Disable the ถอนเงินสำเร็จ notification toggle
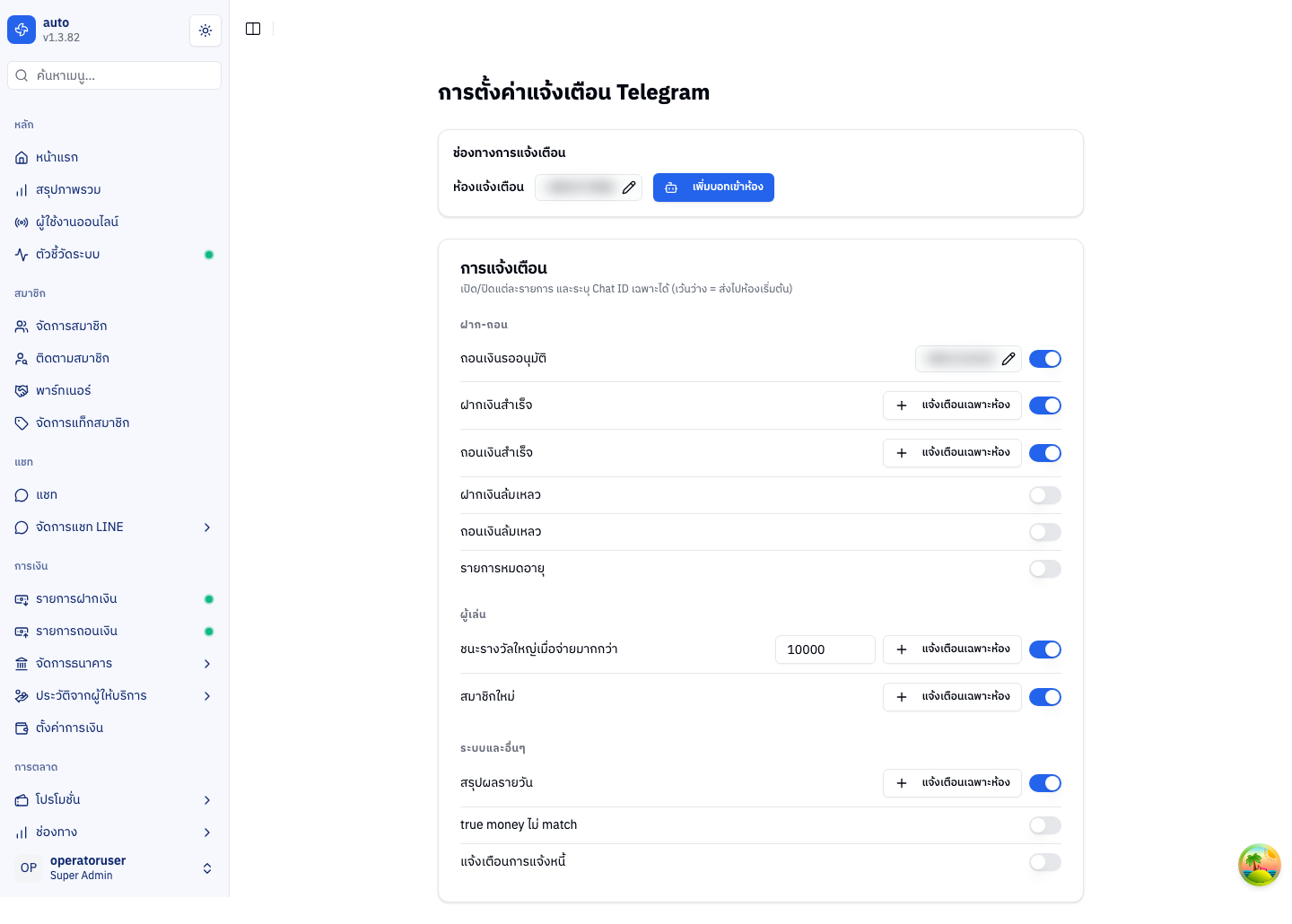Viewport: 1292px width, 924px height. click(1045, 453)
